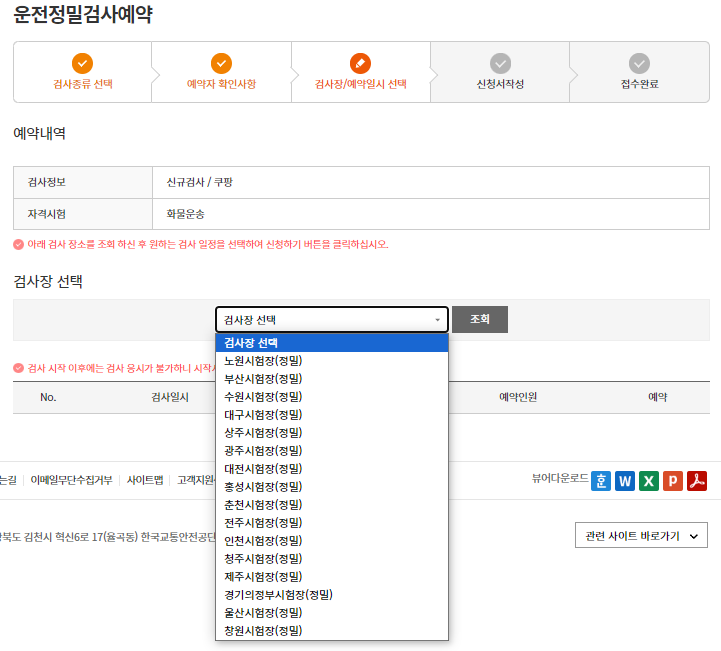Click the 신청서작성 step gray check icon
This screenshot has height=651, width=721.
500,63
